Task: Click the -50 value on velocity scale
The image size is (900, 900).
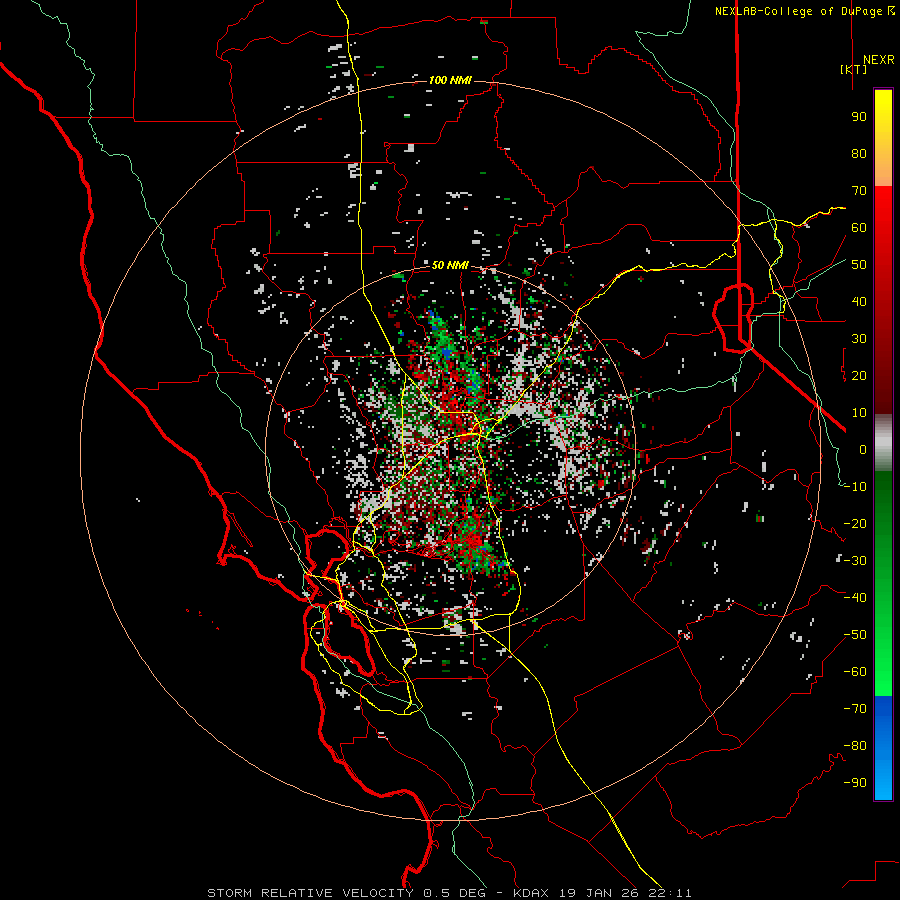Action: (855, 635)
